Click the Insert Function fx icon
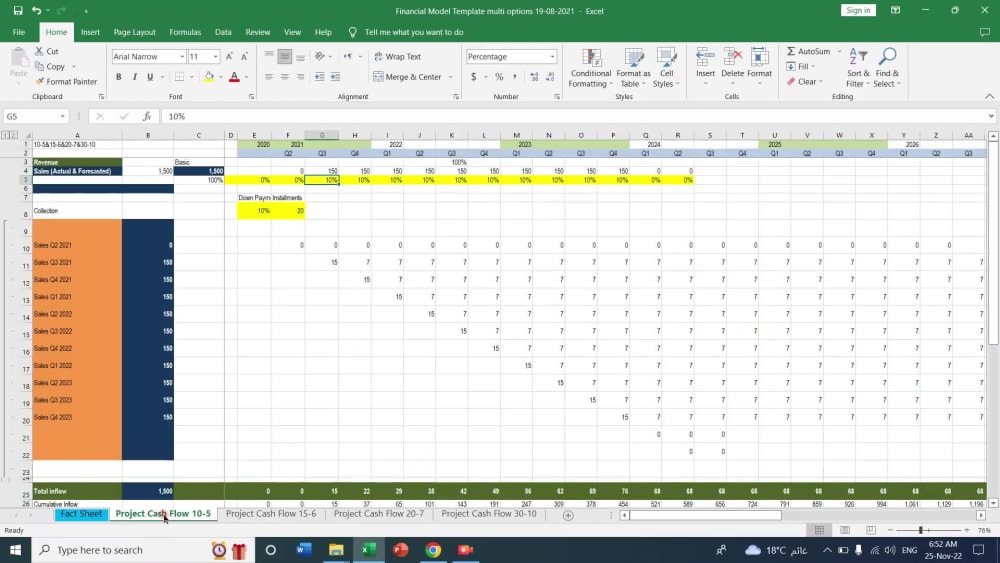This screenshot has width=1000, height=563. pyautogui.click(x=147, y=116)
